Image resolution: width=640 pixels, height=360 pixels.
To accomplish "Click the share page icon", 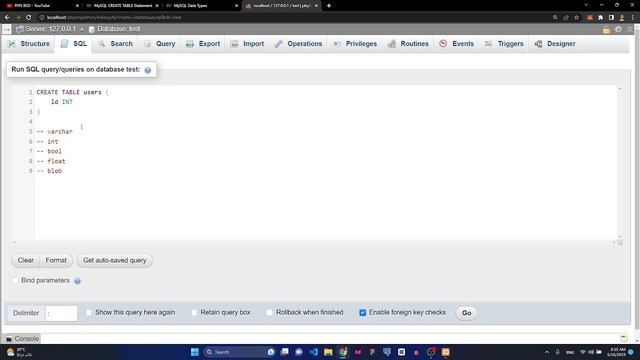I will 566,18.
